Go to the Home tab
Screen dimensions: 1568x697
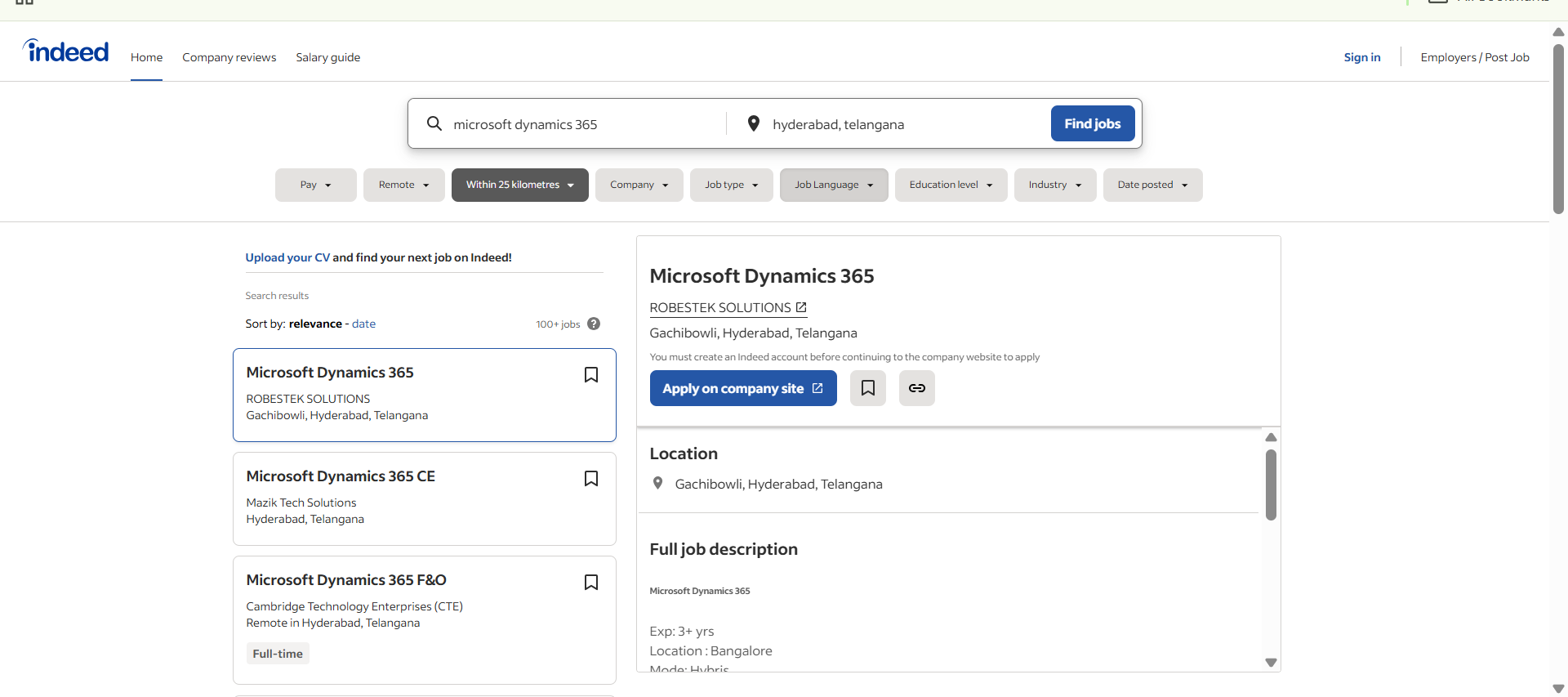point(146,57)
